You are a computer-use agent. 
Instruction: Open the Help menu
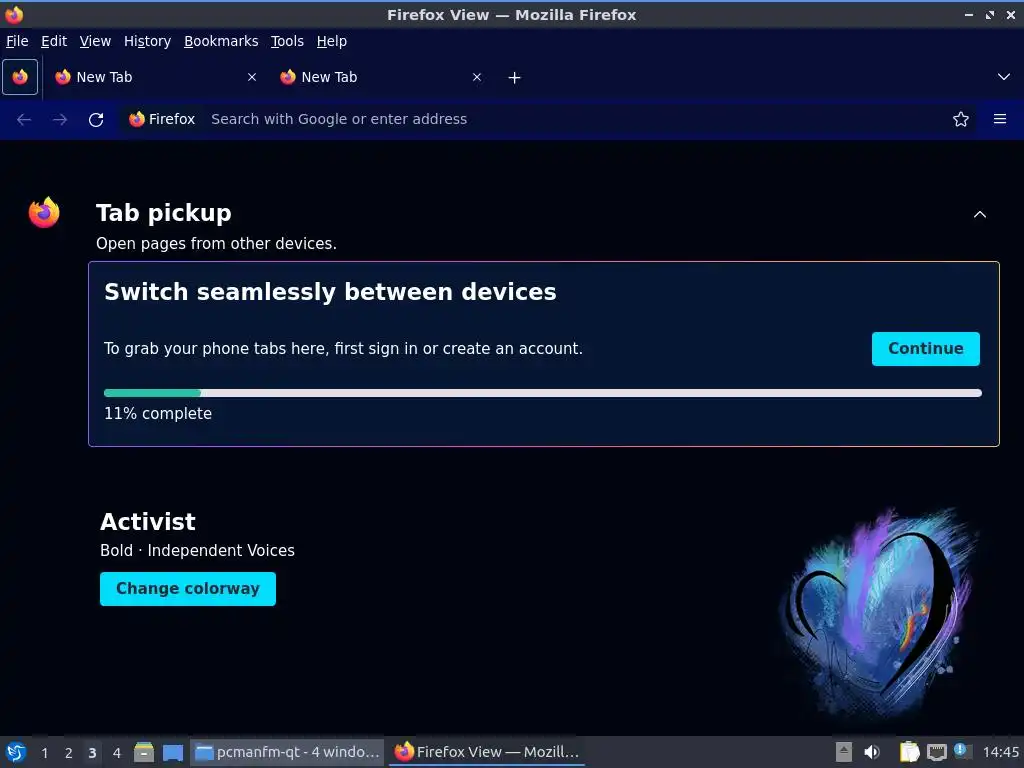click(332, 41)
